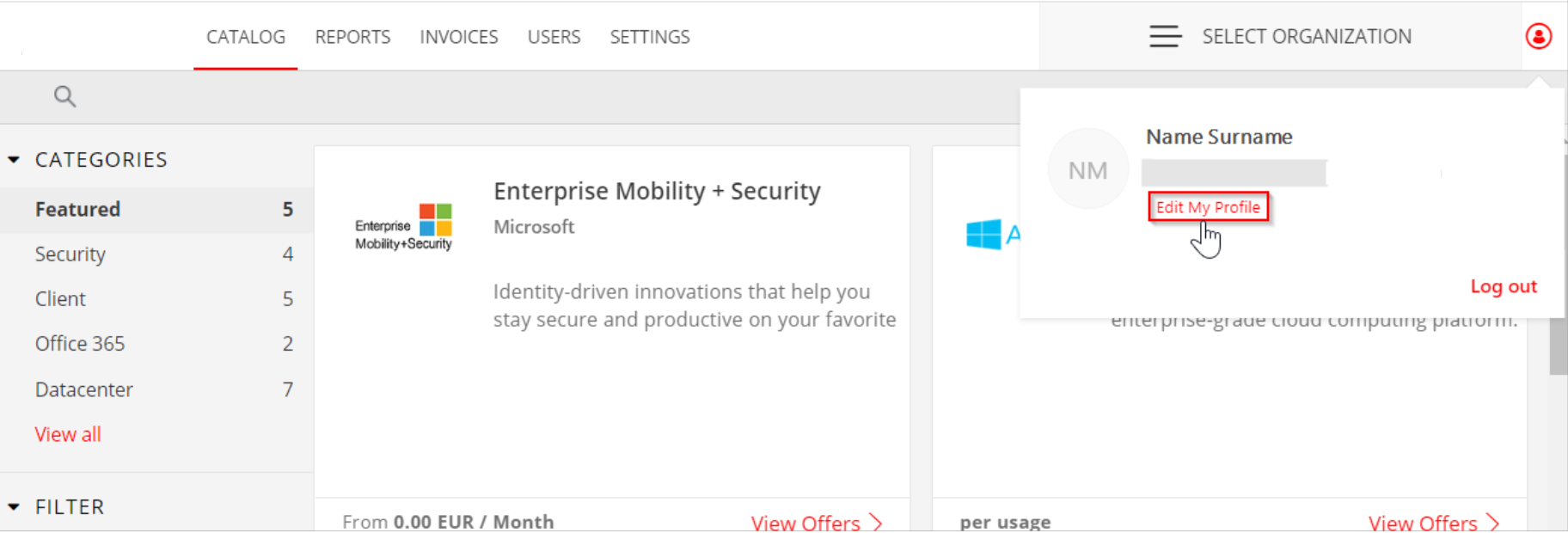1568x533 pixels.
Task: Open the Invoices tab
Action: pos(458,37)
